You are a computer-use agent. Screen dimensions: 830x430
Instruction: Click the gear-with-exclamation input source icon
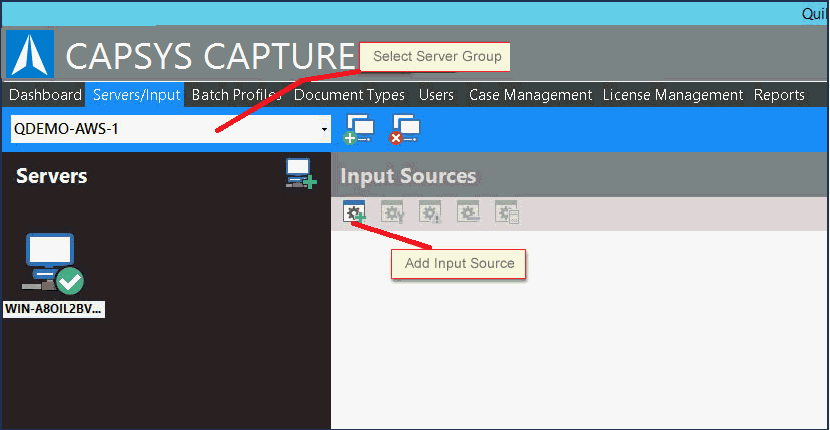[430, 212]
